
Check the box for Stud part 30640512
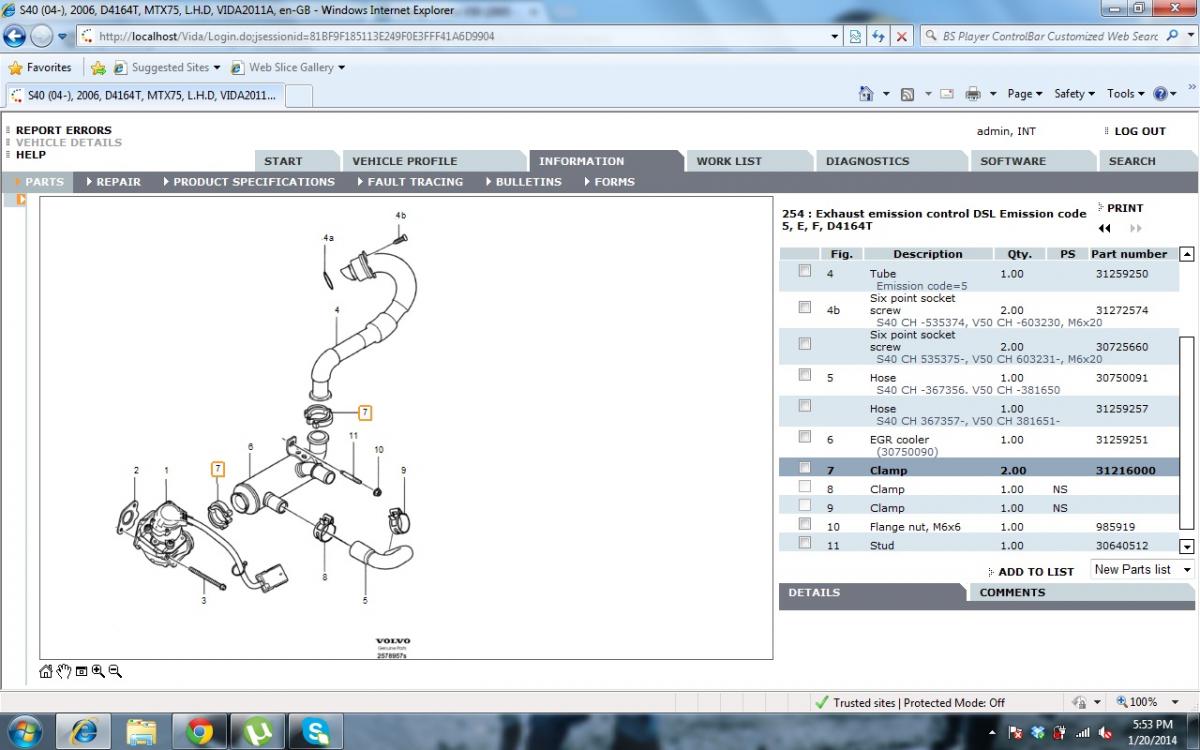(805, 542)
